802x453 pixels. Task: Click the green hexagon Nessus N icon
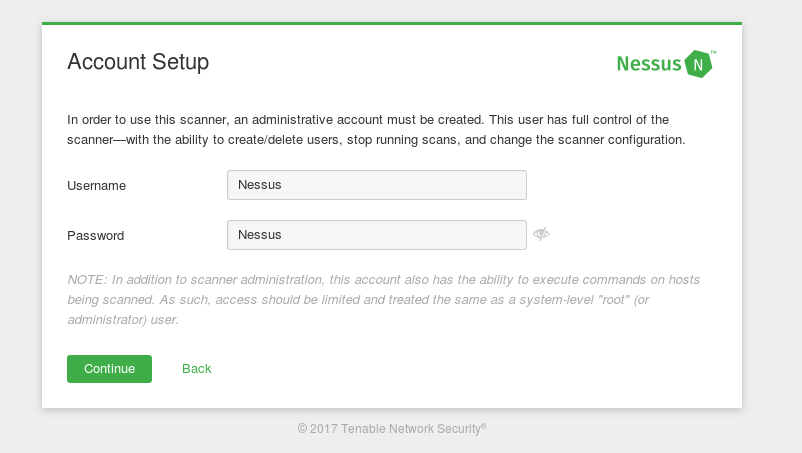coord(698,64)
